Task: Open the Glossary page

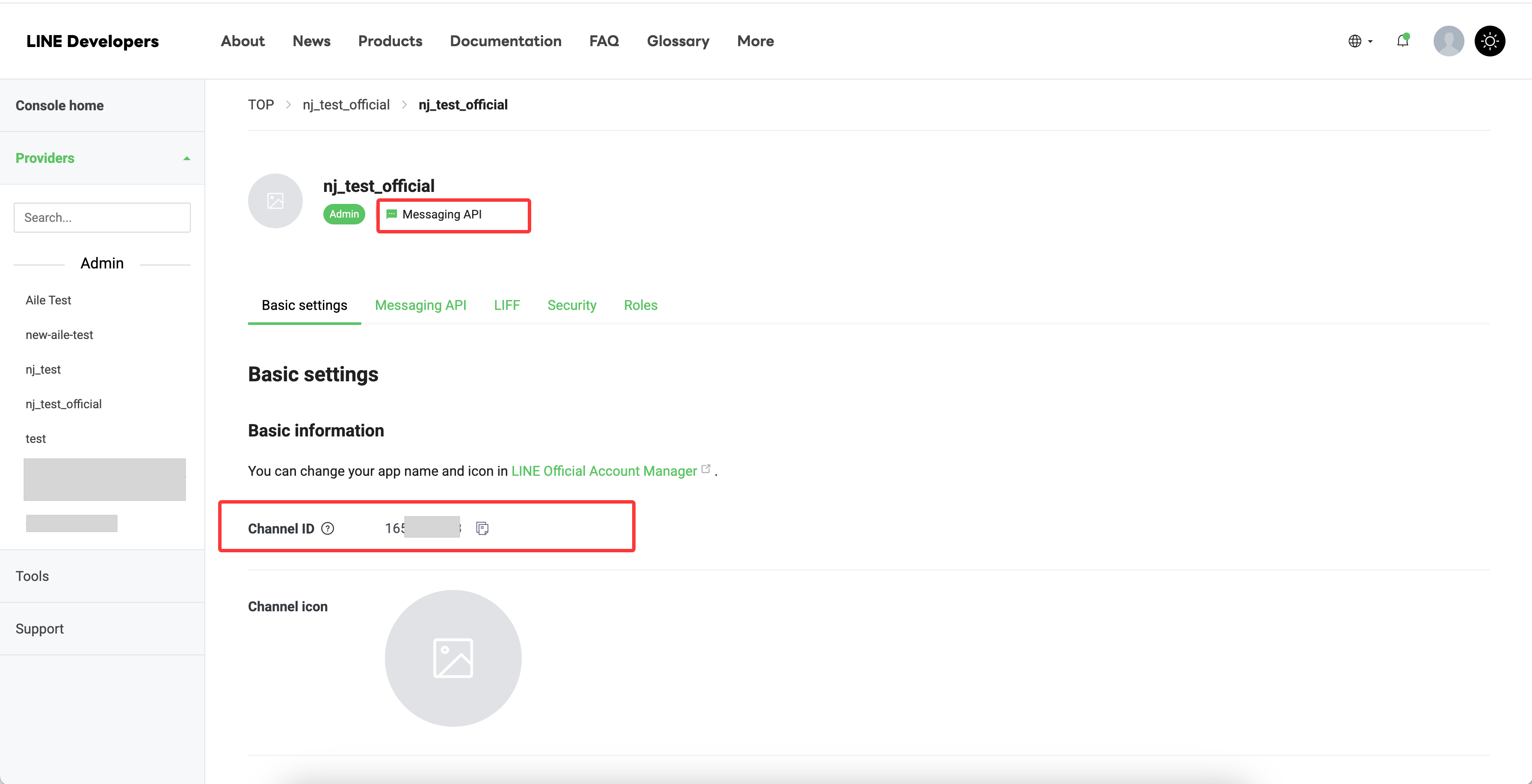Action: click(678, 41)
